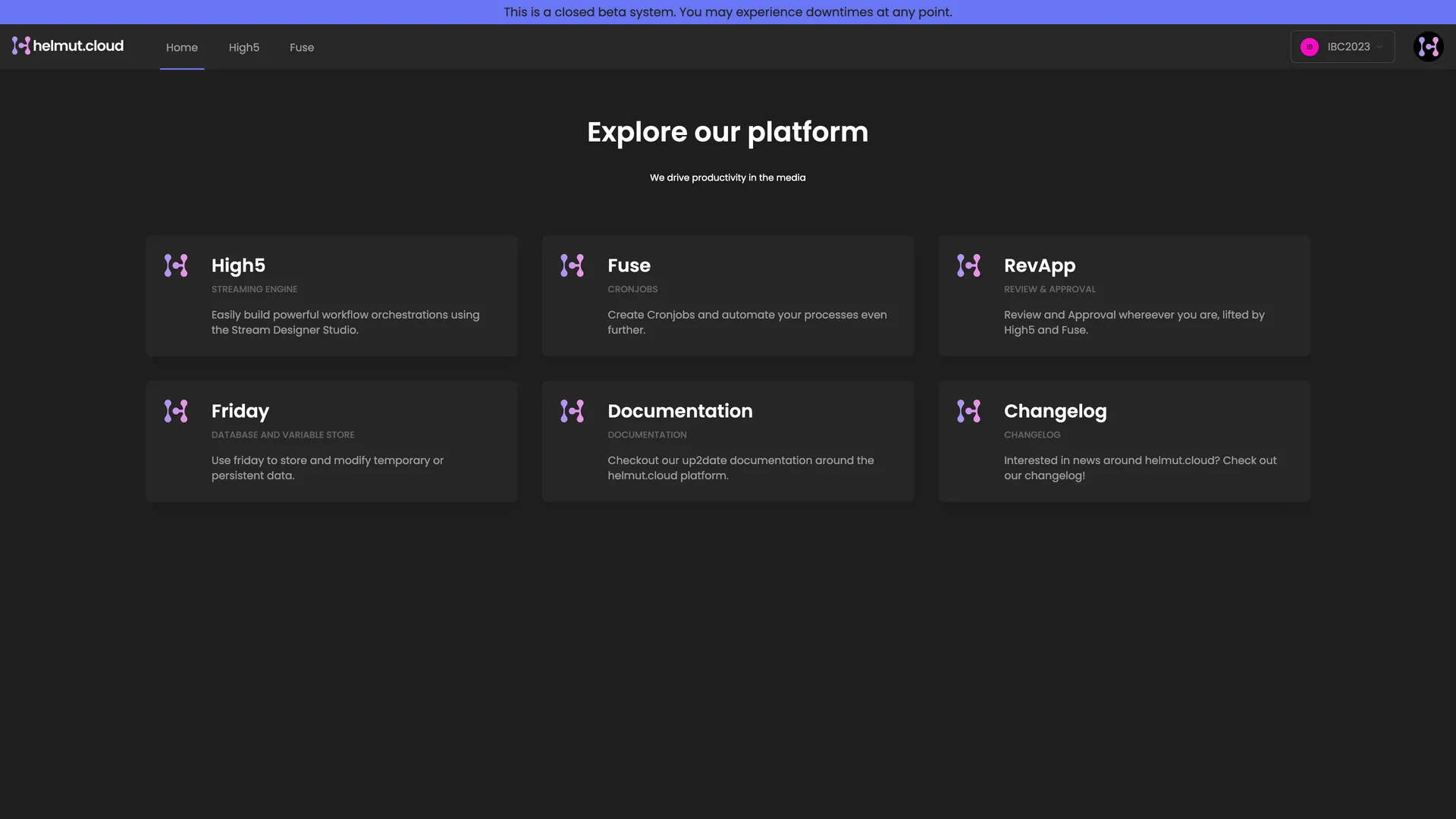1456x819 pixels.
Task: Click the Changelog card icon
Action: click(x=968, y=411)
